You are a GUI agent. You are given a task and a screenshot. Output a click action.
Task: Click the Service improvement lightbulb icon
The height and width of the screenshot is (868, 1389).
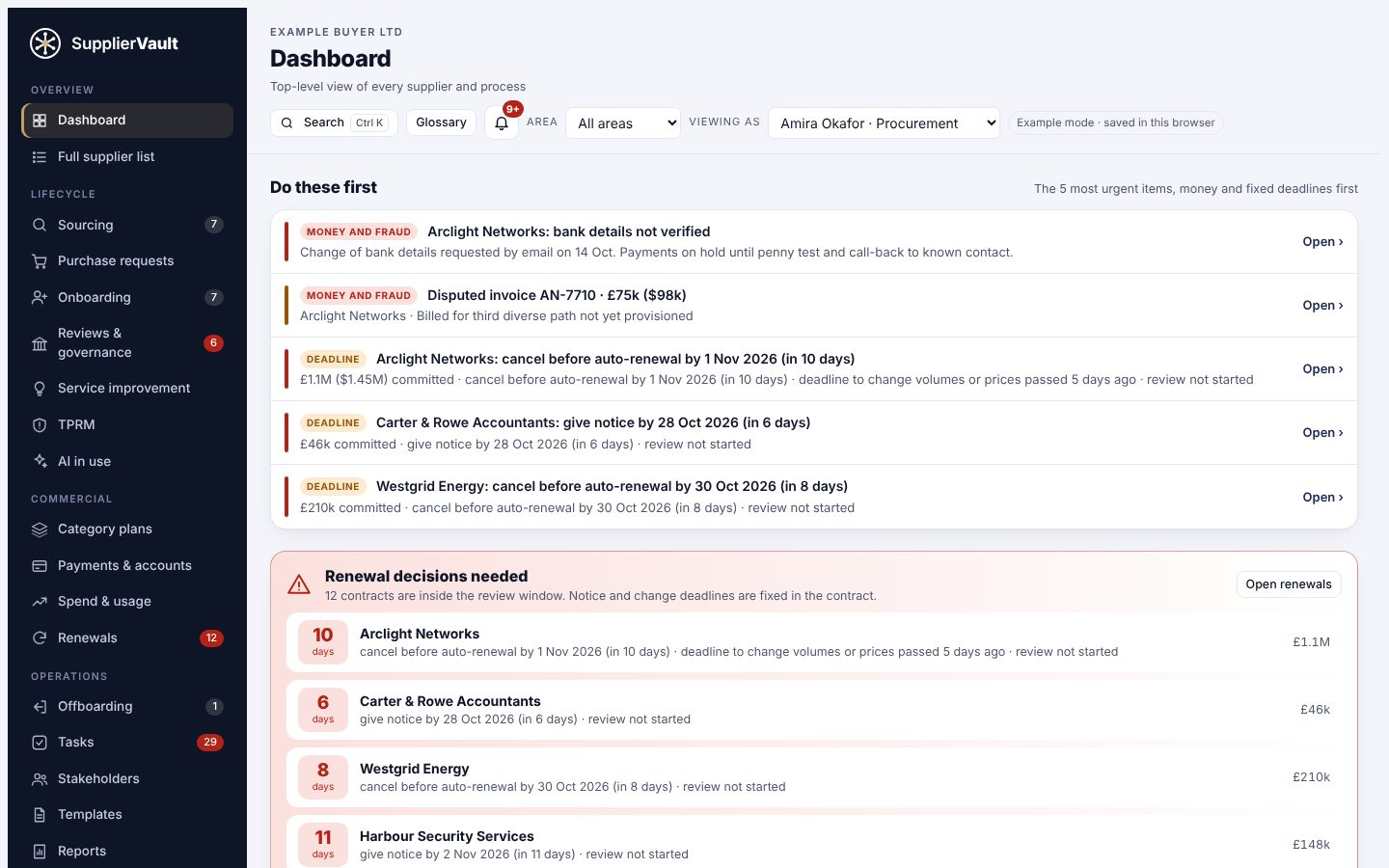coord(40,389)
